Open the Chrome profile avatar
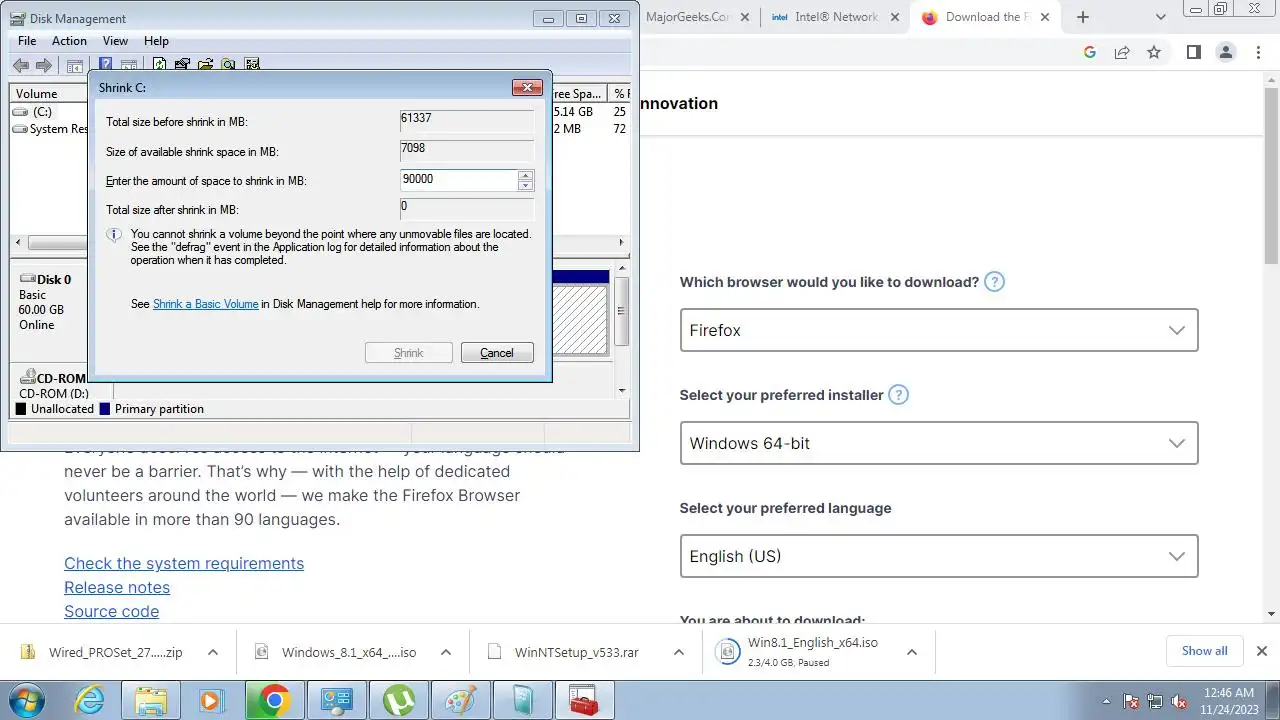This screenshot has height=720, width=1280. [x=1225, y=52]
